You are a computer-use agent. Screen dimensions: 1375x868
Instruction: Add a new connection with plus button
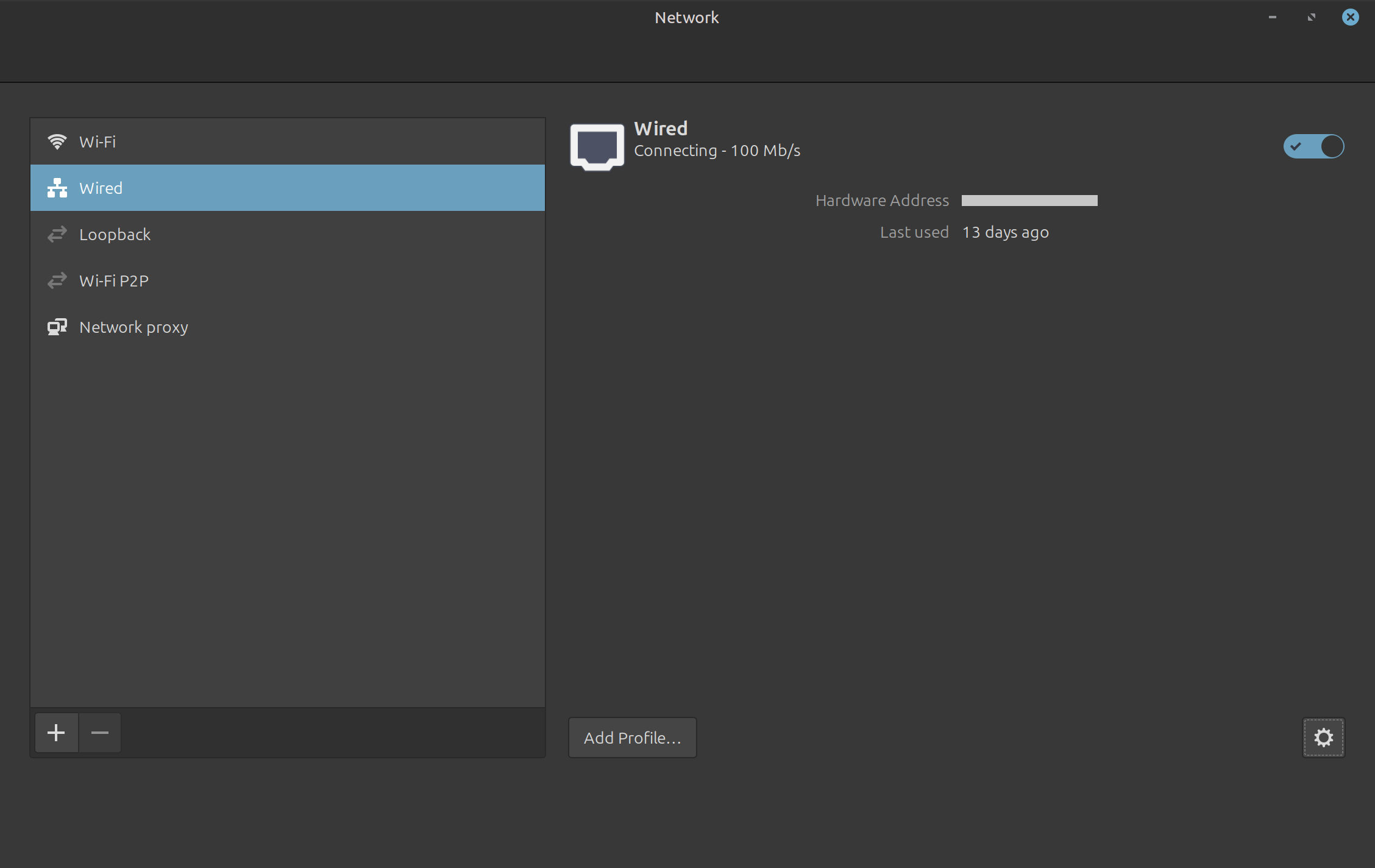point(57,733)
